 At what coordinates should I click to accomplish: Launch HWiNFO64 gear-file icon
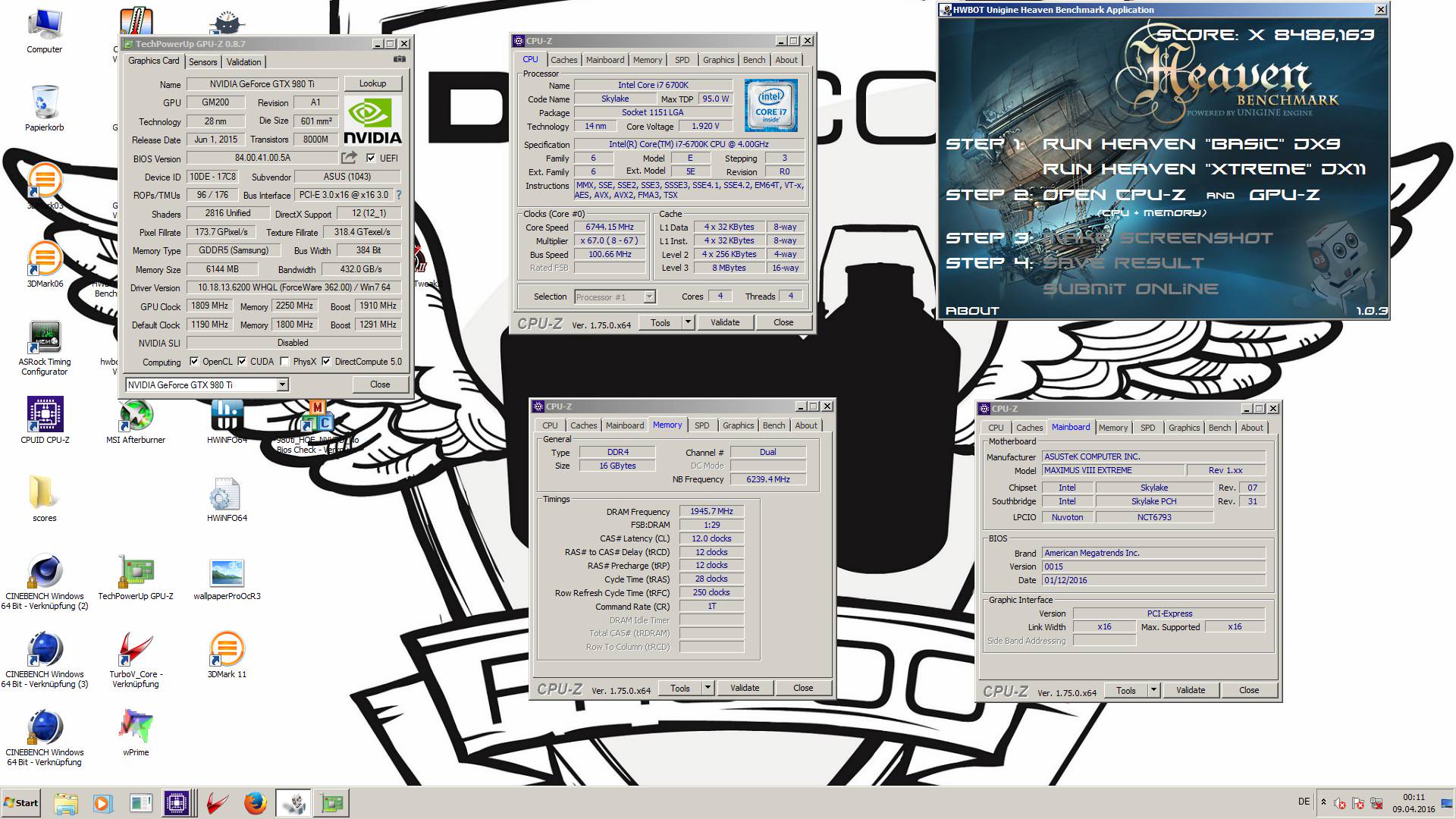pyautogui.click(x=227, y=498)
